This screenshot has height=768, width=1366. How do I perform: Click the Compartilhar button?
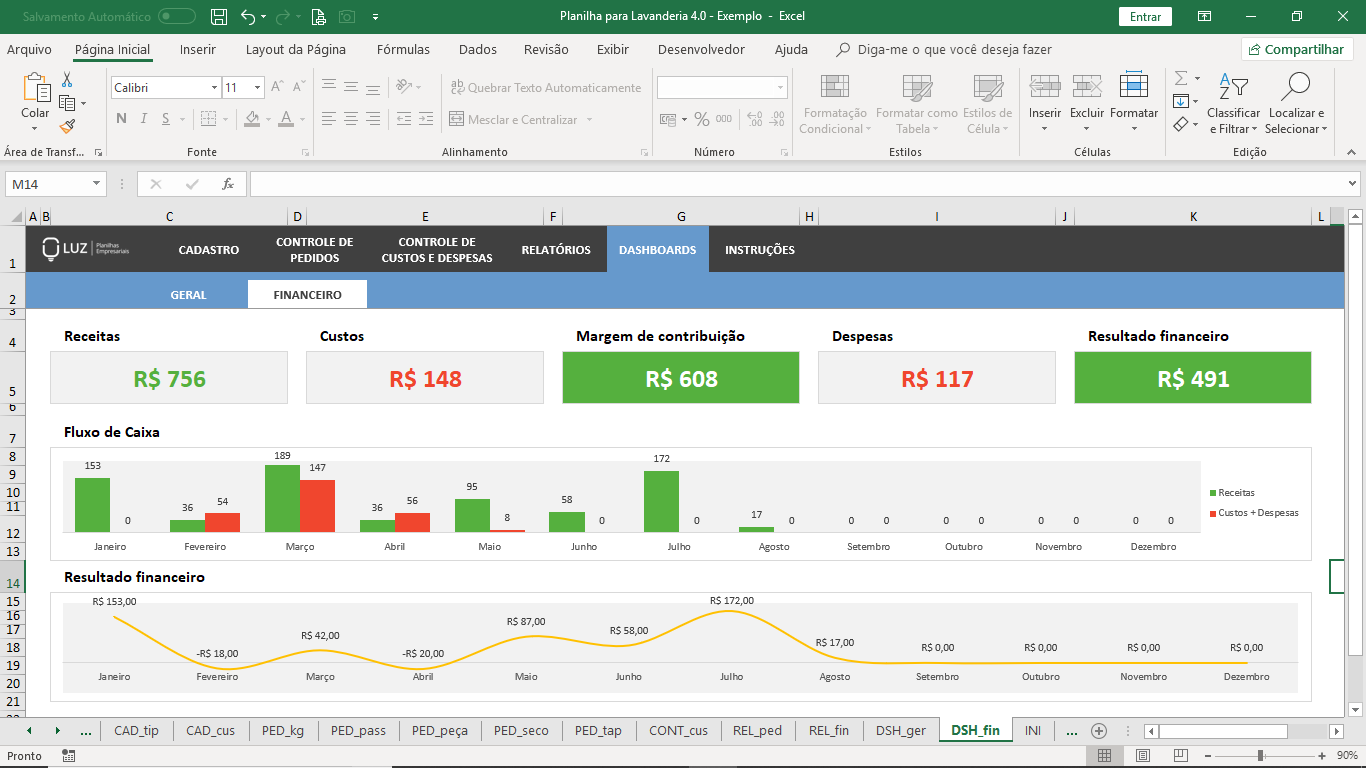click(x=1297, y=49)
